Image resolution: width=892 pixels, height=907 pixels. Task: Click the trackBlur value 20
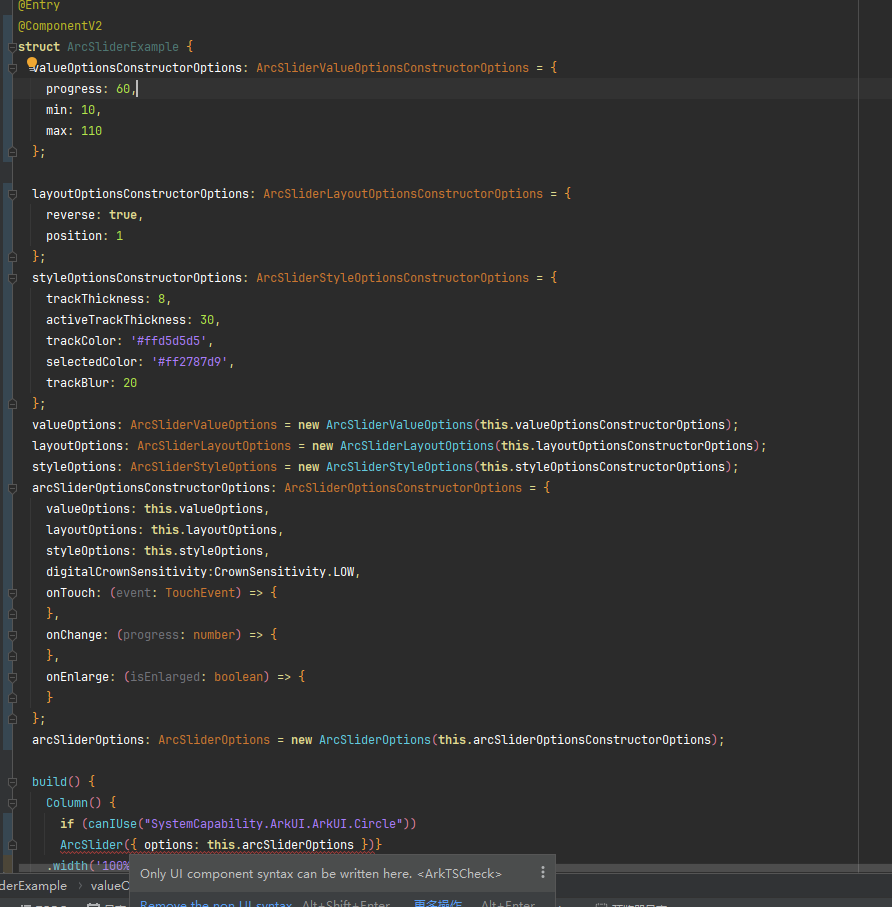tap(130, 383)
